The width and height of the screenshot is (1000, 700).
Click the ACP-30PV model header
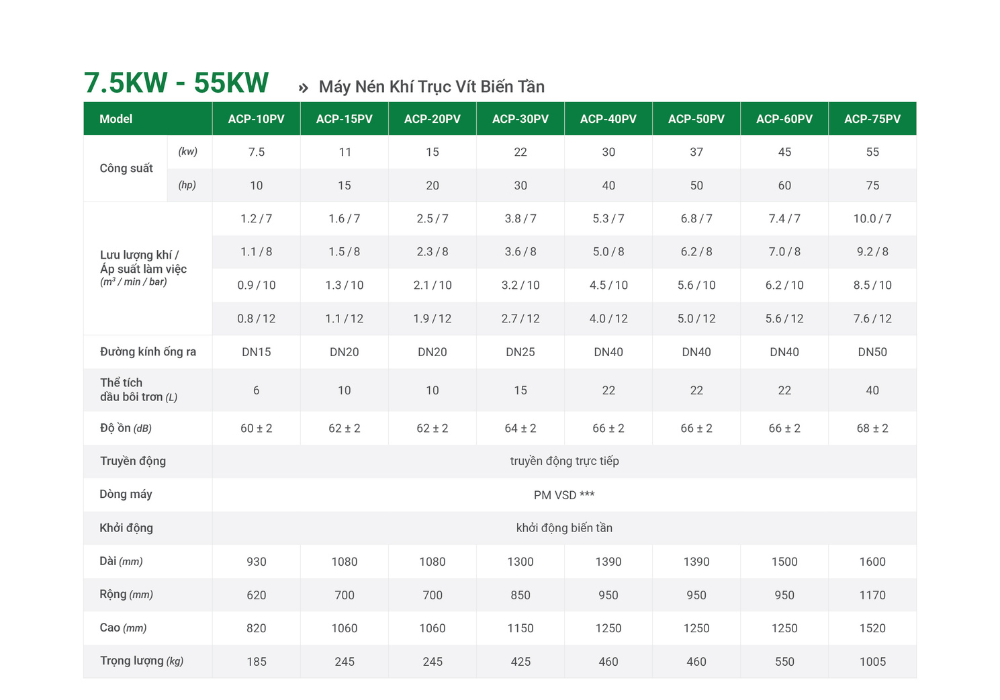[520, 119]
